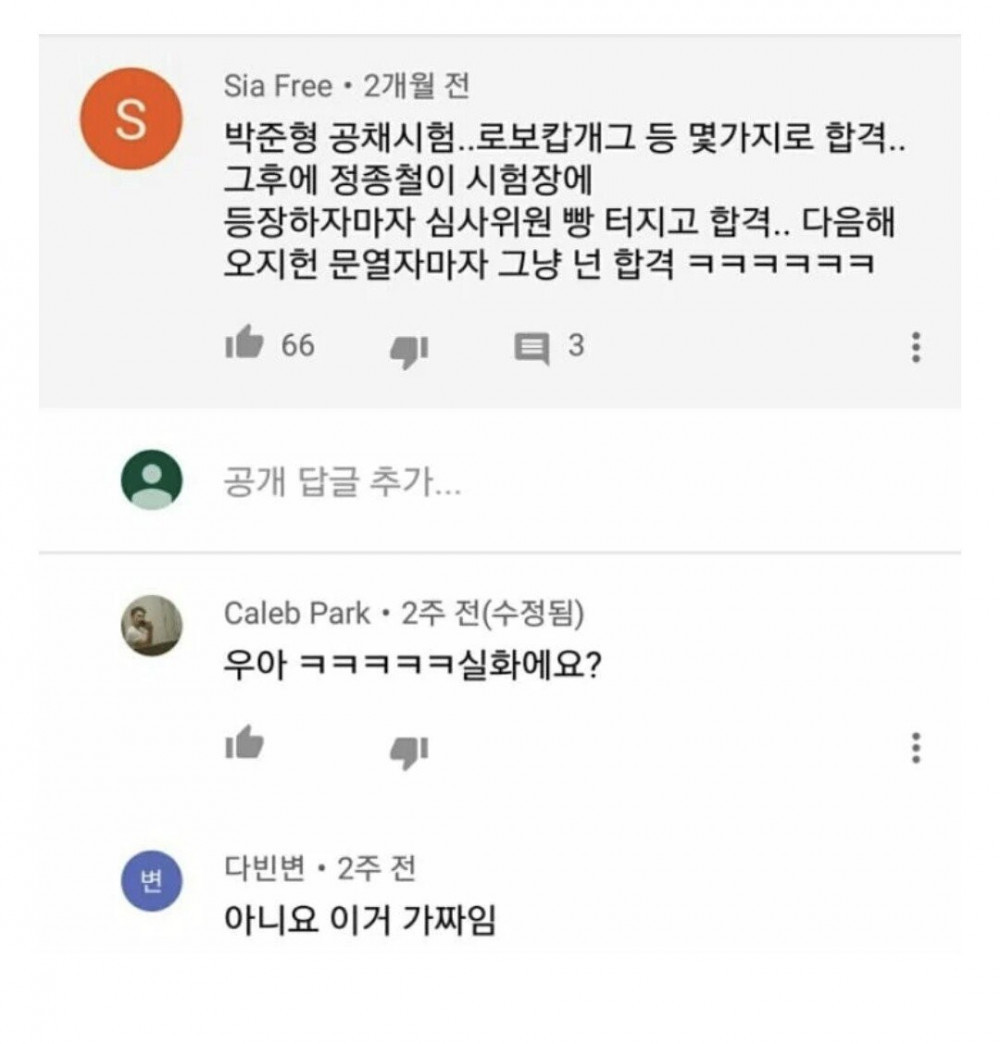The width and height of the screenshot is (1000, 1044).
Task: Open the Sia Free channel name link
Action: [x=277, y=87]
